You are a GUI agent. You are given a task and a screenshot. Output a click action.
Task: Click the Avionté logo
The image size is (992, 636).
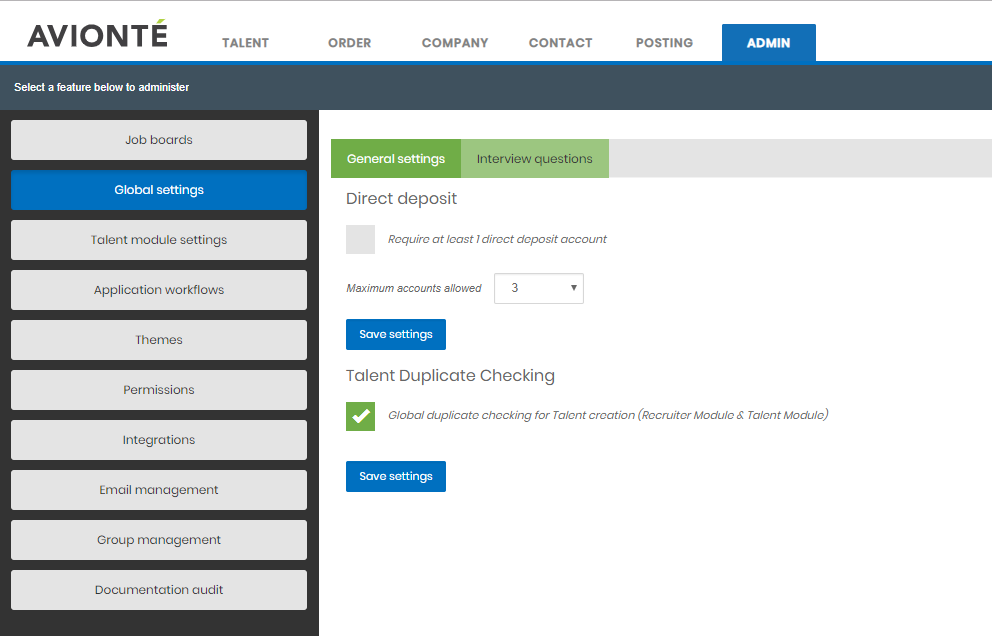click(x=97, y=34)
